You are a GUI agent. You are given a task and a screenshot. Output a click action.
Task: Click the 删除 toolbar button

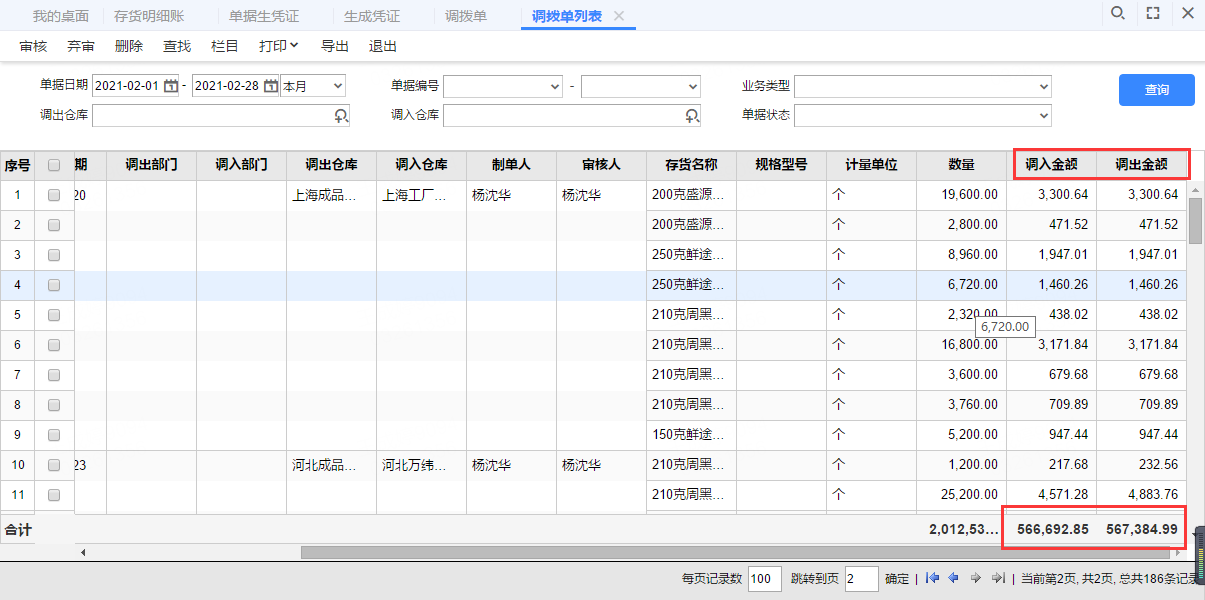point(129,46)
